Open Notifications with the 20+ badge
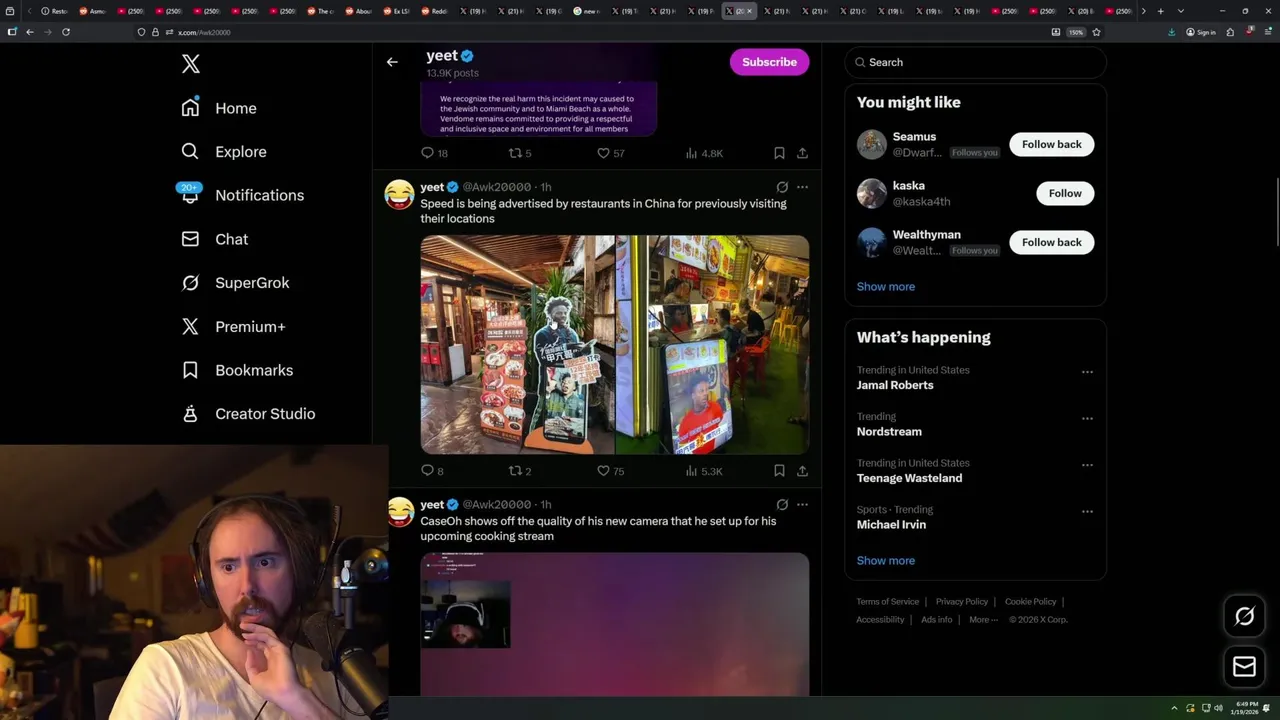 [x=242, y=195]
